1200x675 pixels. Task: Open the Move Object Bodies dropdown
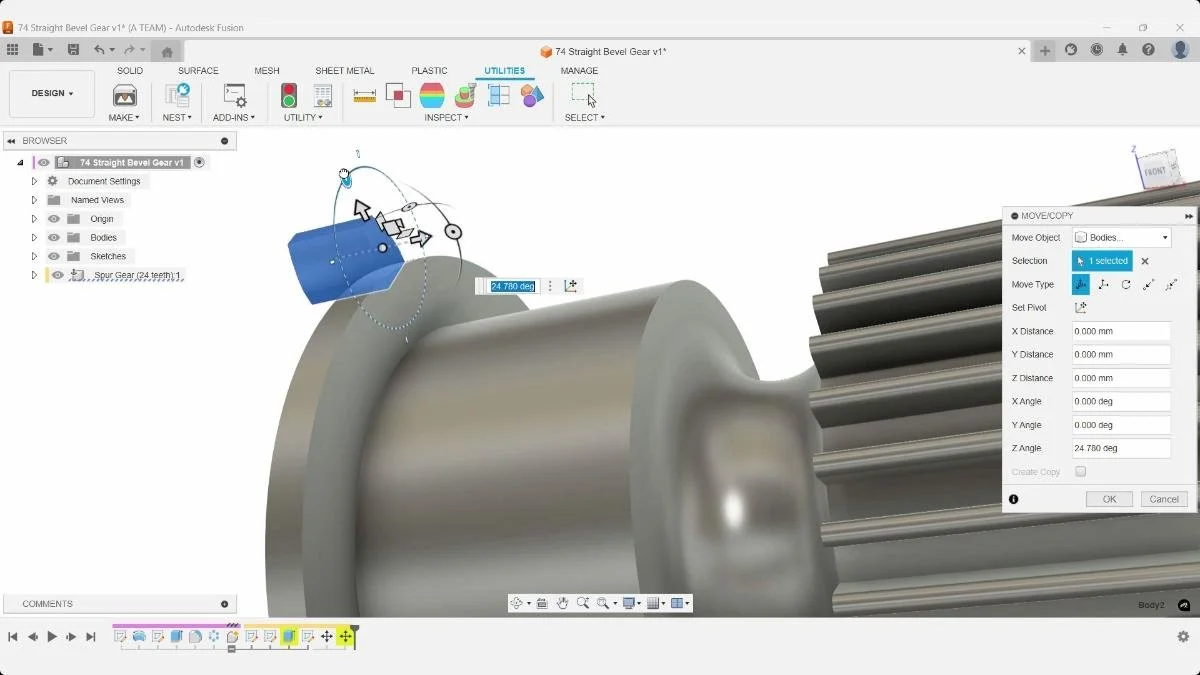pos(1121,238)
